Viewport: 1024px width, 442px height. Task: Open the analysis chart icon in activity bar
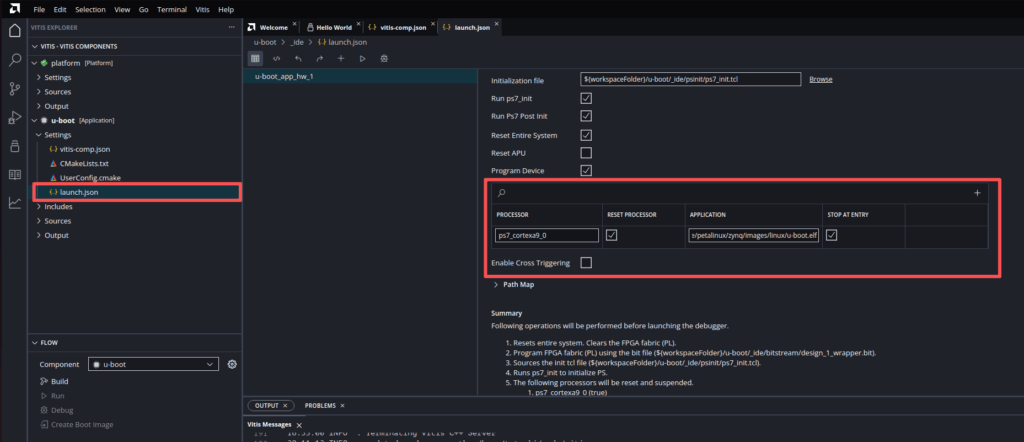pyautogui.click(x=14, y=203)
